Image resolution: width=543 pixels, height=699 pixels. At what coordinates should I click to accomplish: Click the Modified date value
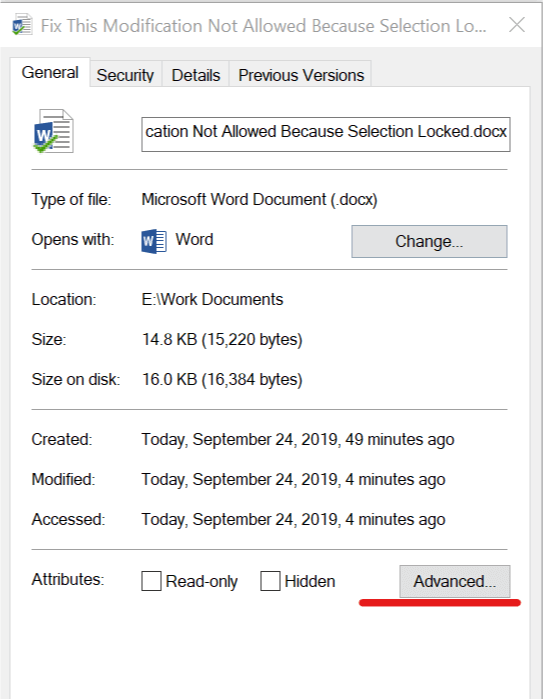(293, 480)
